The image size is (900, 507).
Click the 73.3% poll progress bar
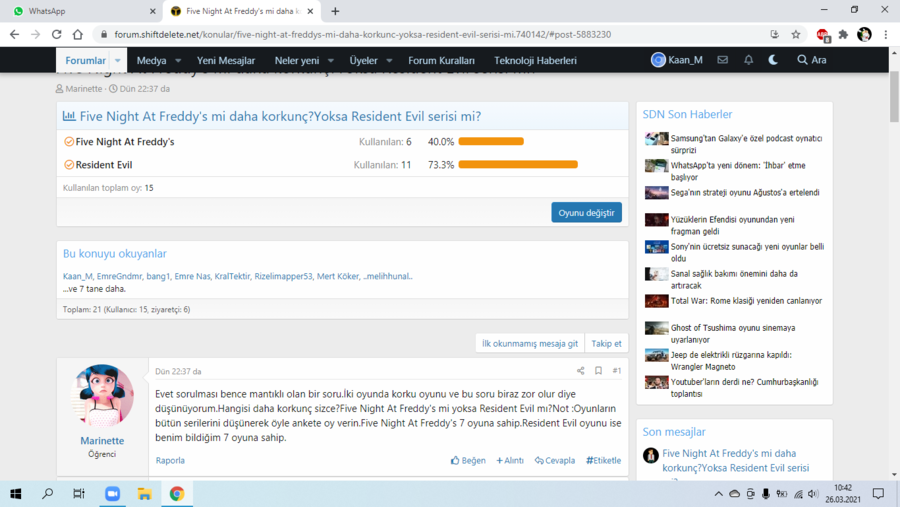click(x=518, y=165)
